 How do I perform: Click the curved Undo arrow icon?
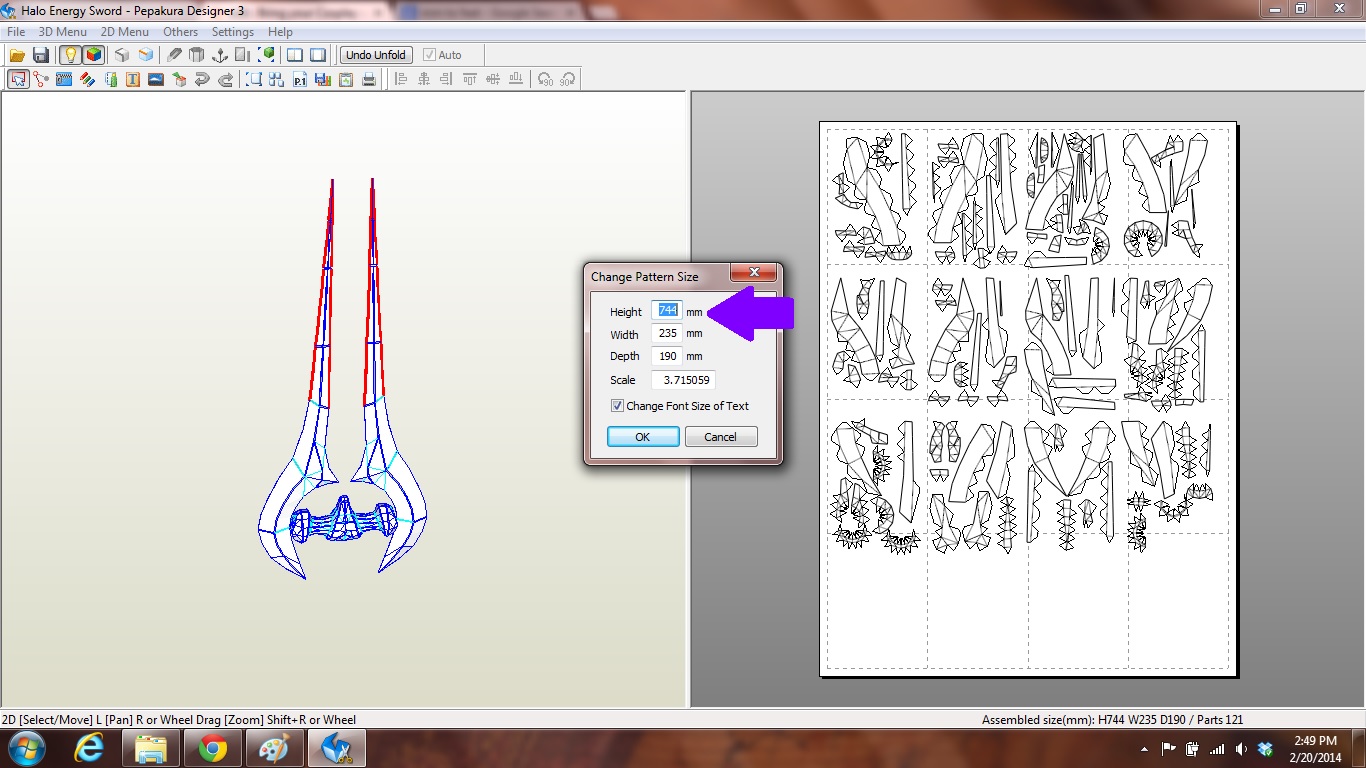(x=202, y=80)
